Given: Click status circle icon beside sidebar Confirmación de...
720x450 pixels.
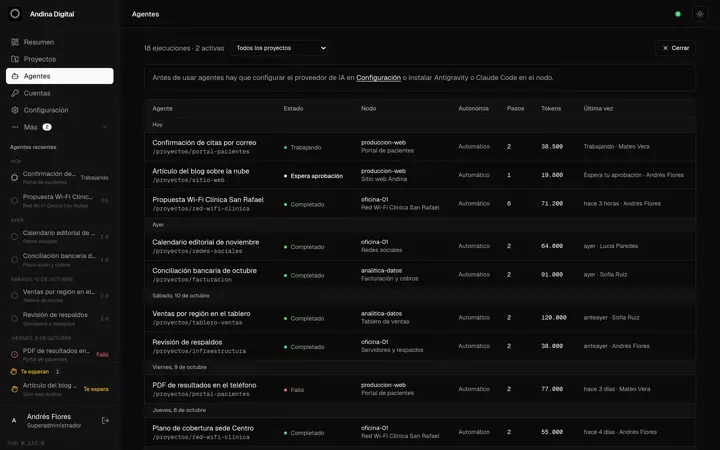Looking at the screenshot, I should point(14,177).
